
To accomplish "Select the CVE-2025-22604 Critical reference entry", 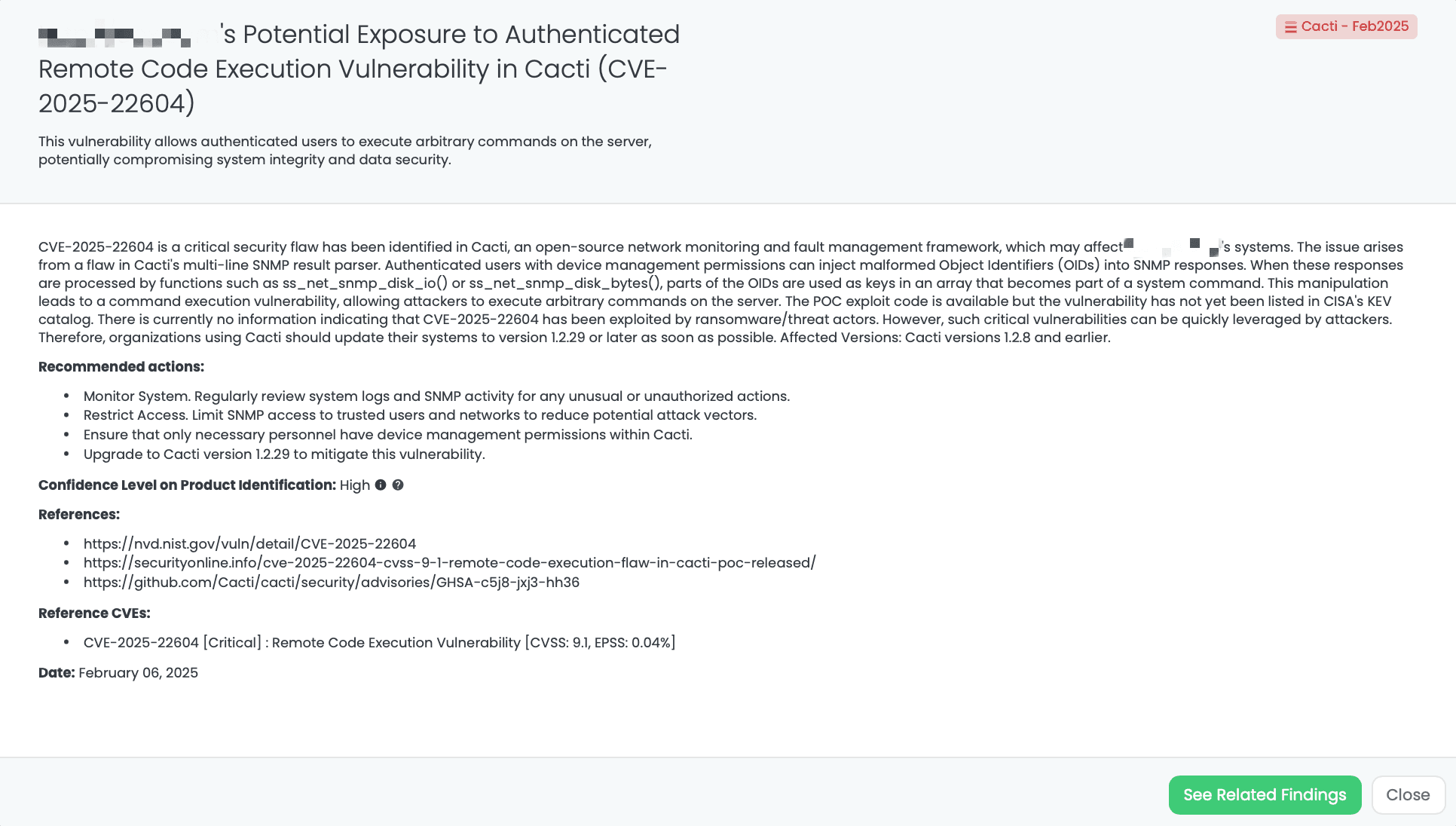I will click(379, 643).
